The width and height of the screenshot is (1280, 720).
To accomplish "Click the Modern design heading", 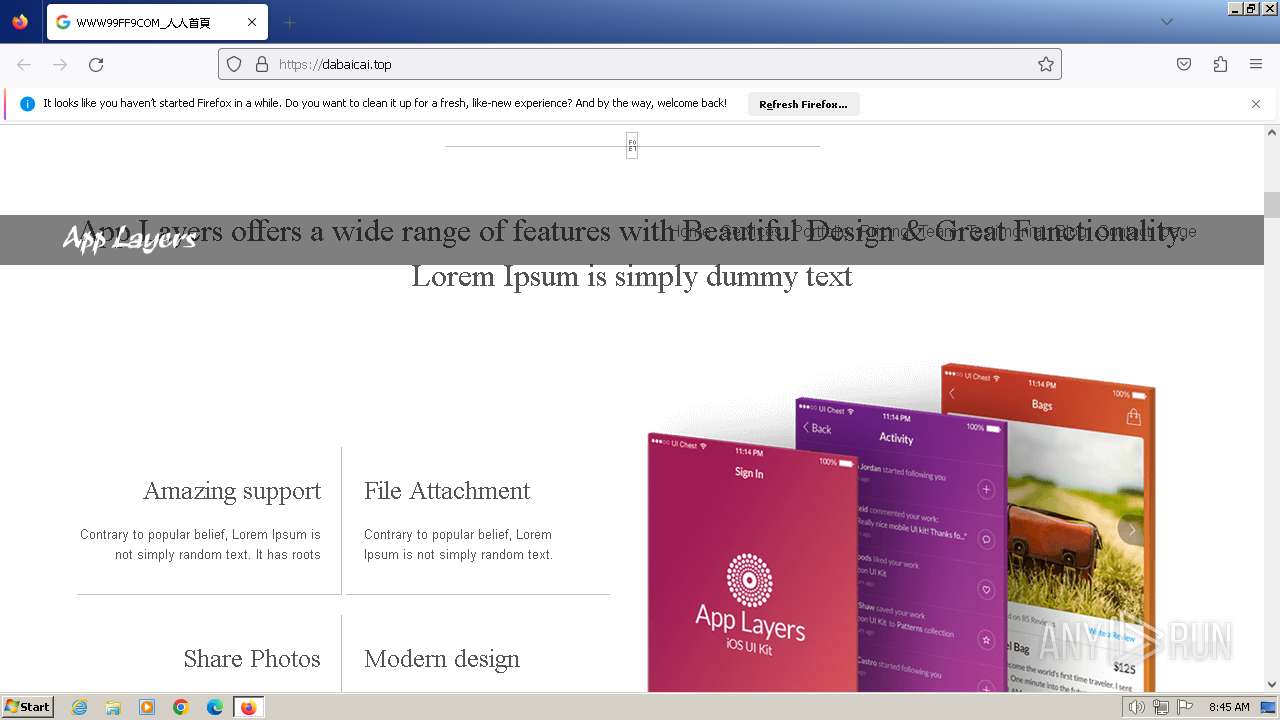I will click(x=442, y=659).
